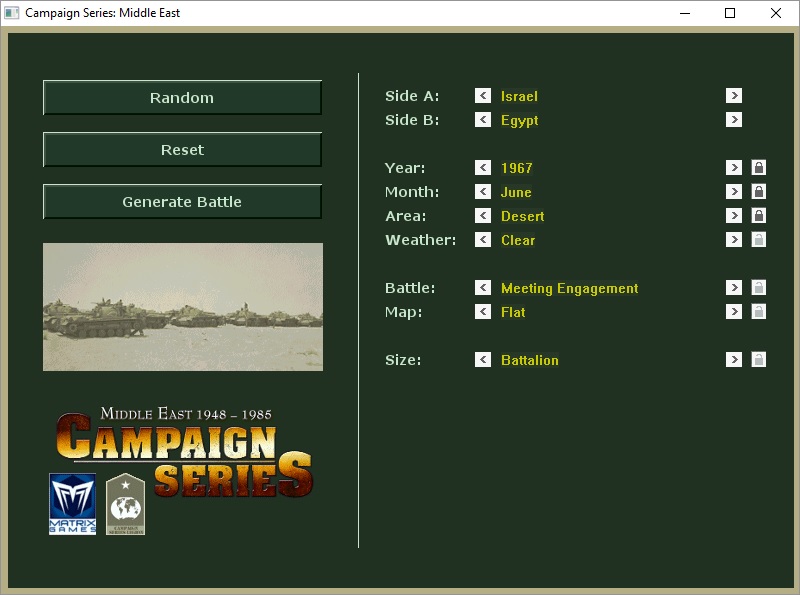The height and width of the screenshot is (595, 800).
Task: Click the Israel side value
Action: coord(519,96)
